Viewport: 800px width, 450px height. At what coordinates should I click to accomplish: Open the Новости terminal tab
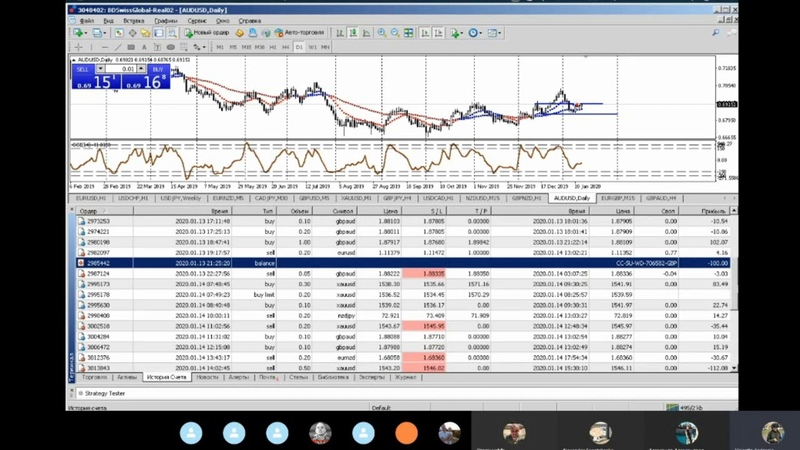pos(207,377)
